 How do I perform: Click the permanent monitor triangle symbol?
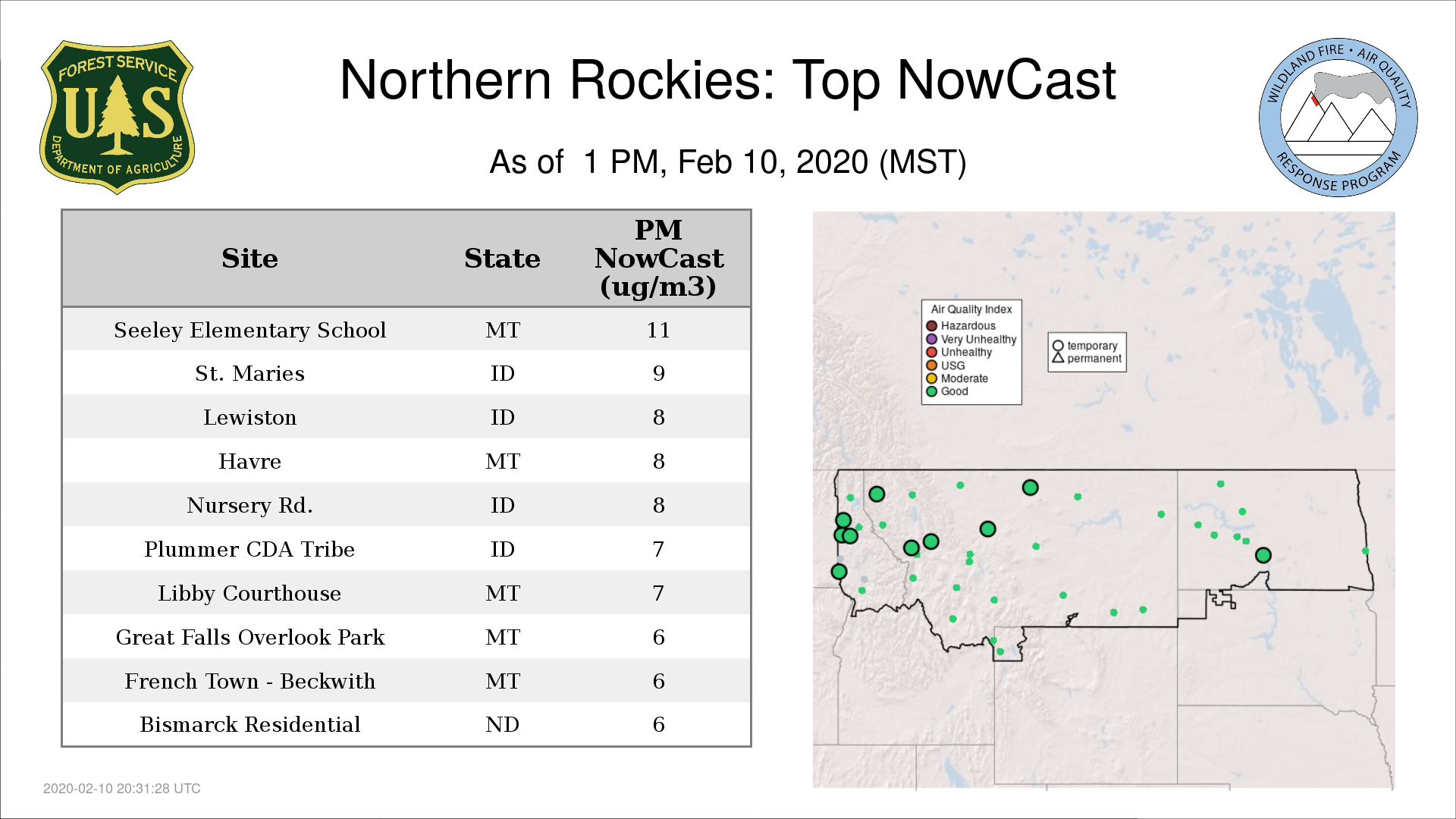[x=1058, y=358]
